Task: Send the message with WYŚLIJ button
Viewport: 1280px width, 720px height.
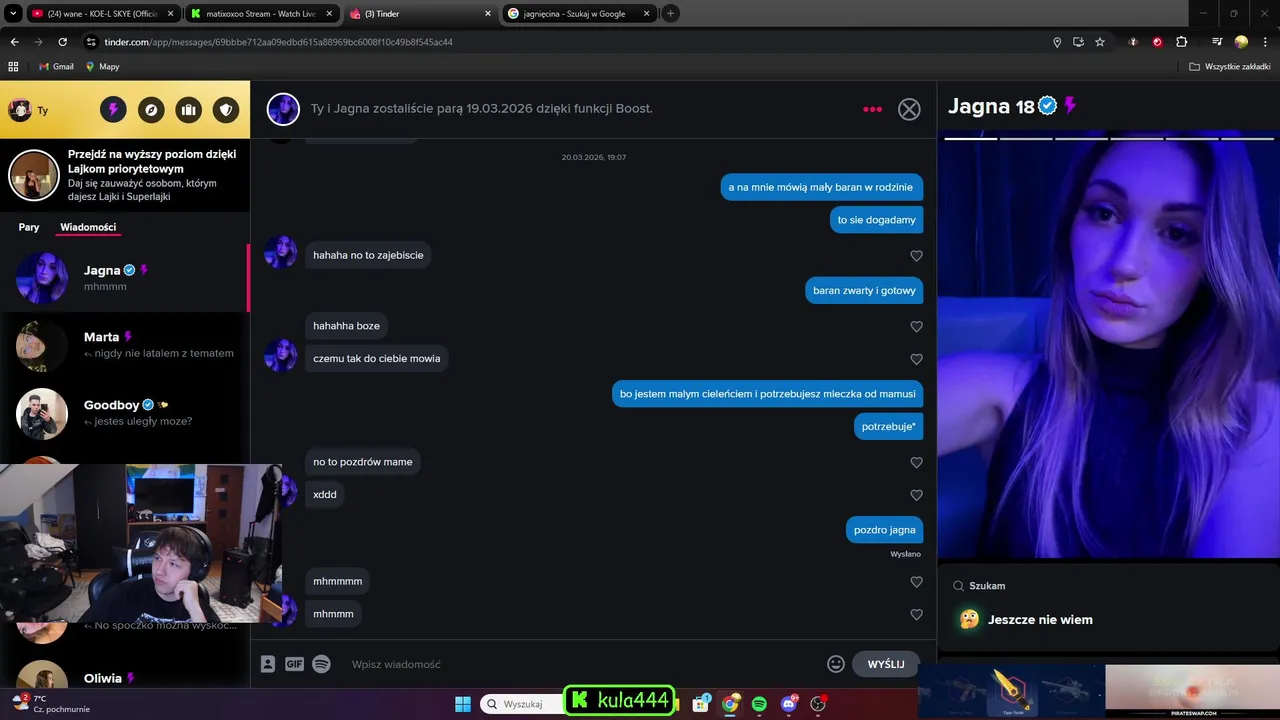Action: (885, 664)
